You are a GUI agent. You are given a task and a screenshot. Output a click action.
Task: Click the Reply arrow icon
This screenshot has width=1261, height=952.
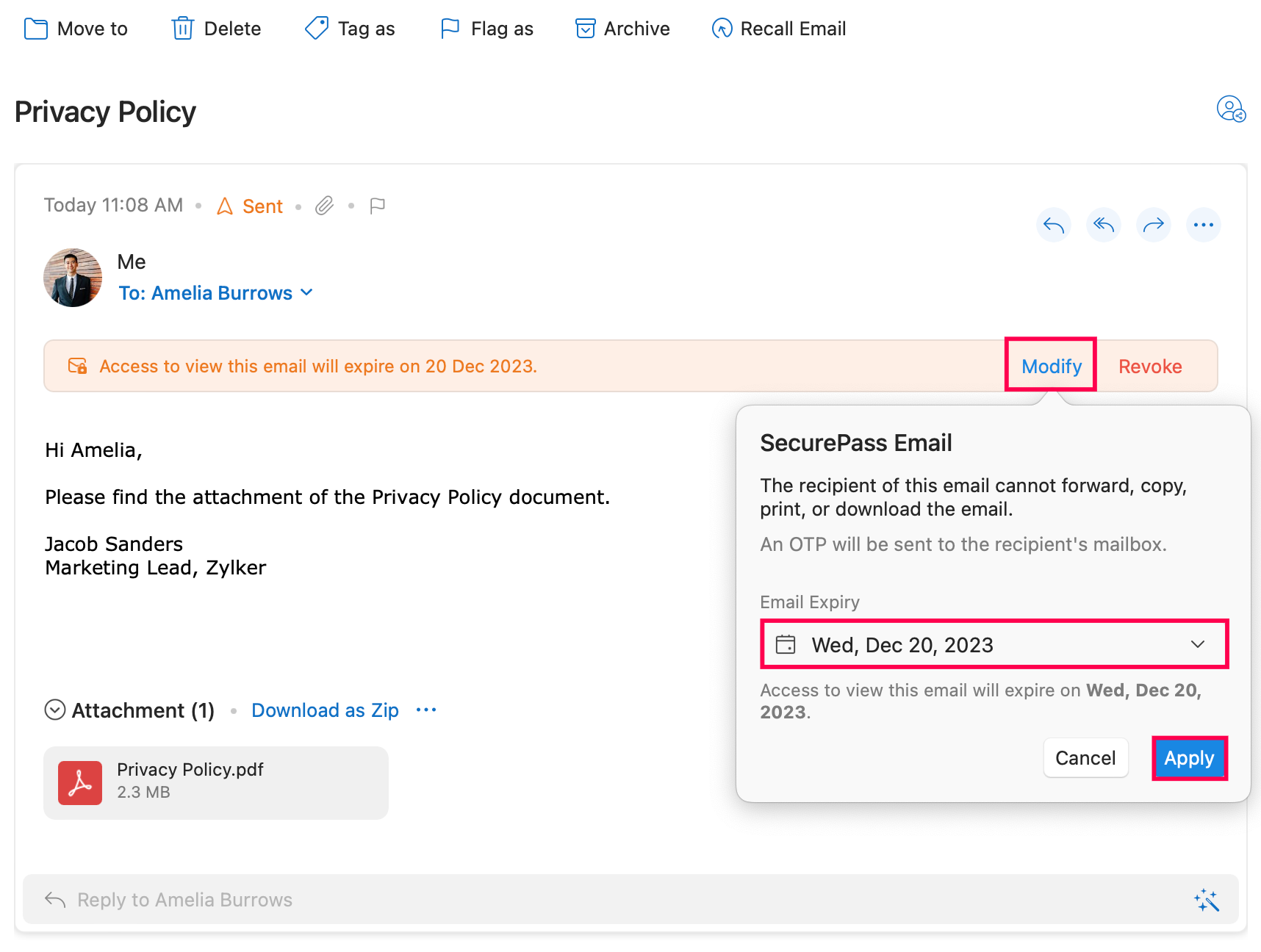[x=1053, y=225]
